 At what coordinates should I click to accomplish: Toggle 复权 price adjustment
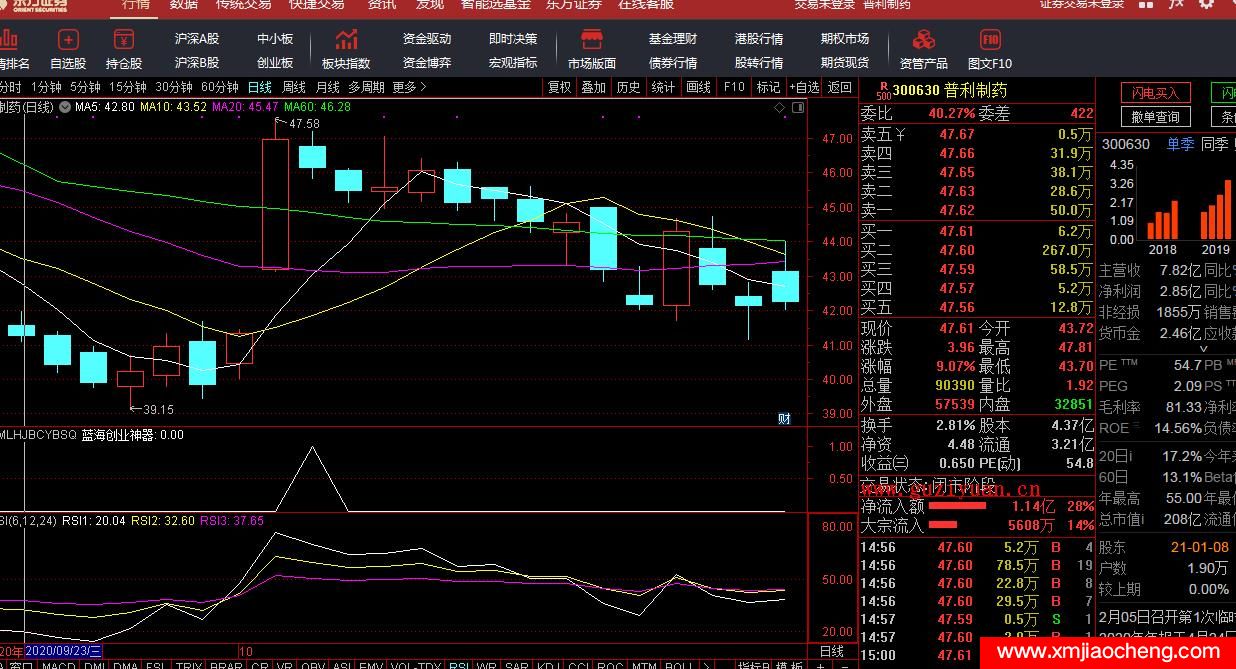click(x=560, y=87)
